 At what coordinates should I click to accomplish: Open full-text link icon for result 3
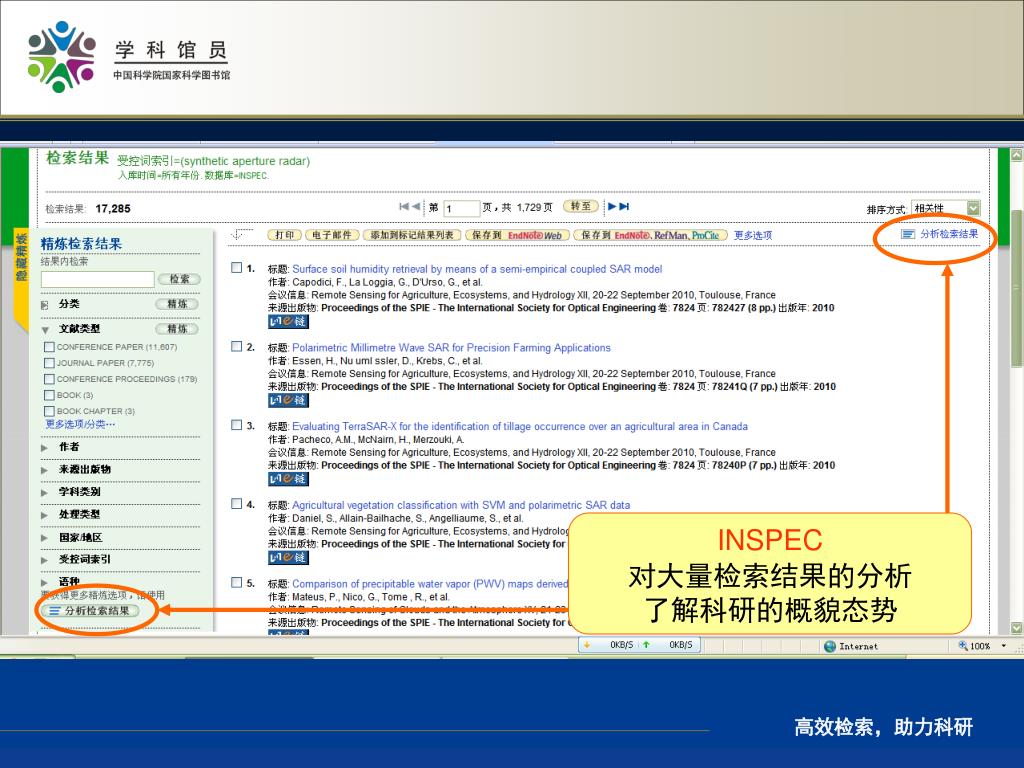288,479
